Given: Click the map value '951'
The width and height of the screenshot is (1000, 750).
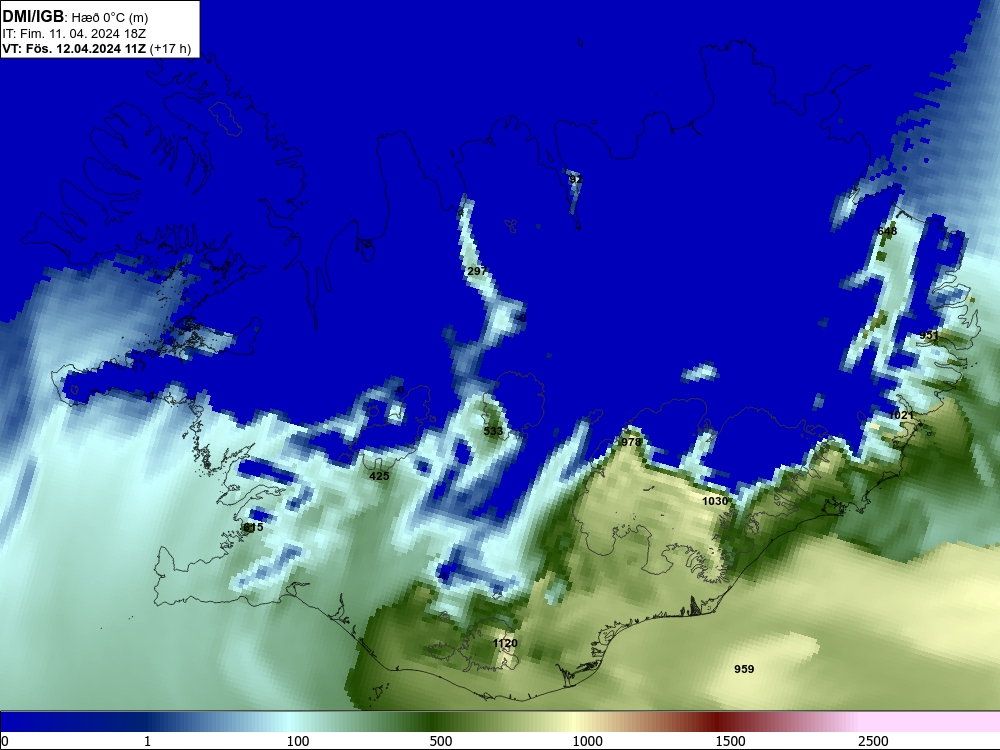Looking at the screenshot, I should pos(929,335).
